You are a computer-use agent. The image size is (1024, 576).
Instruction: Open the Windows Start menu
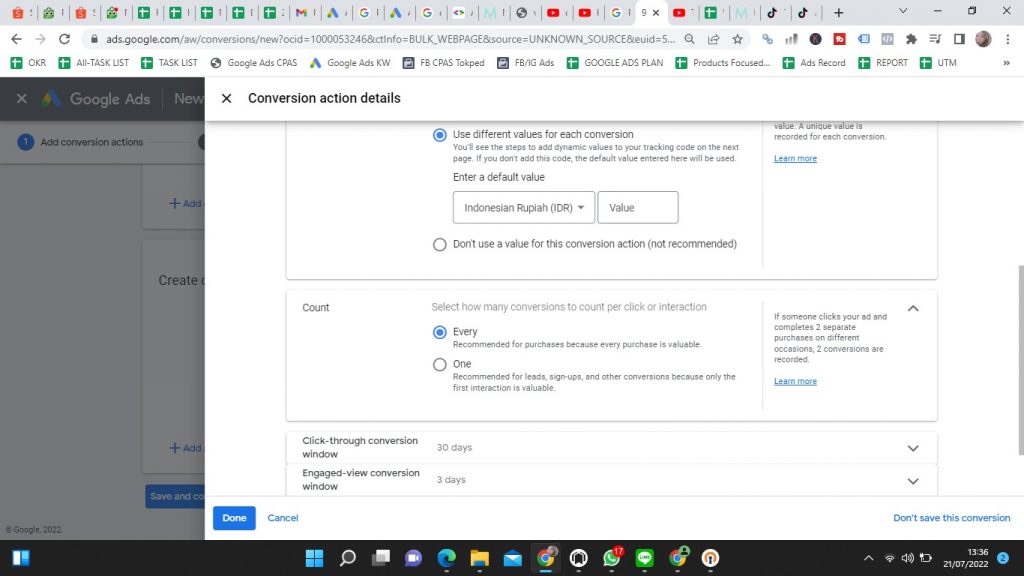coord(20,558)
